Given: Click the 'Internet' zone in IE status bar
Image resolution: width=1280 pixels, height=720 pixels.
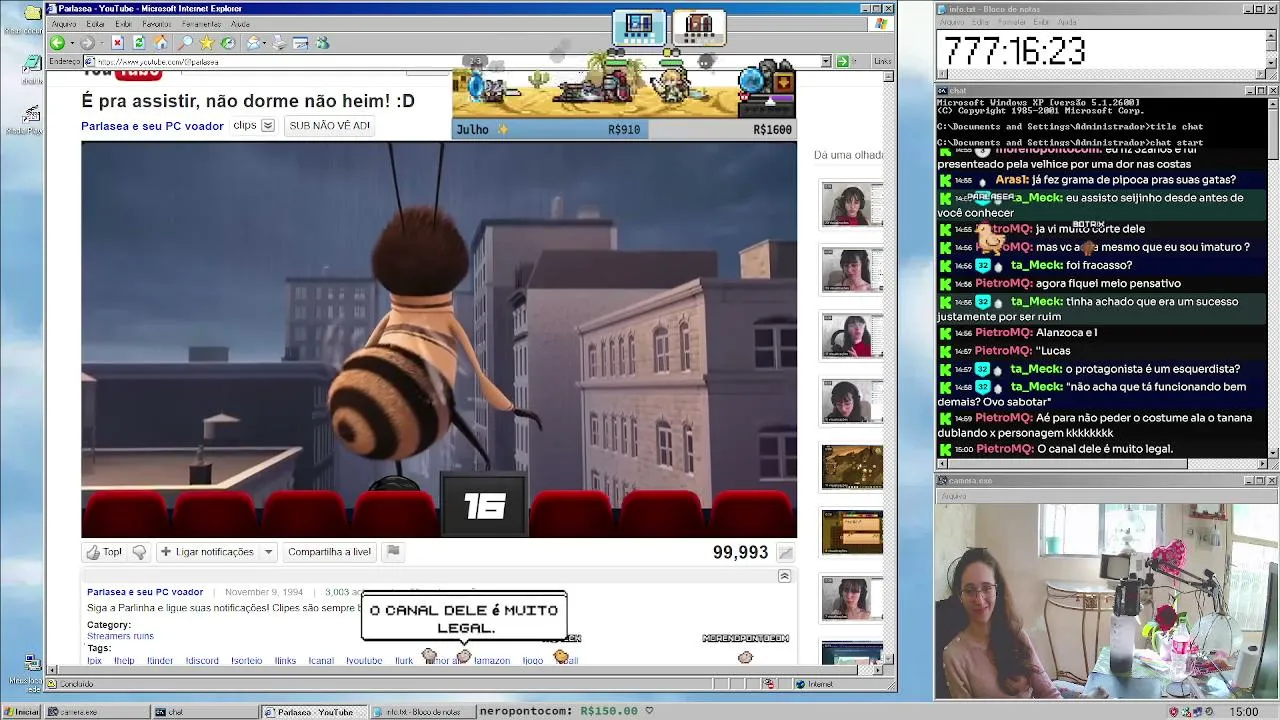Looking at the screenshot, I should pos(814,684).
